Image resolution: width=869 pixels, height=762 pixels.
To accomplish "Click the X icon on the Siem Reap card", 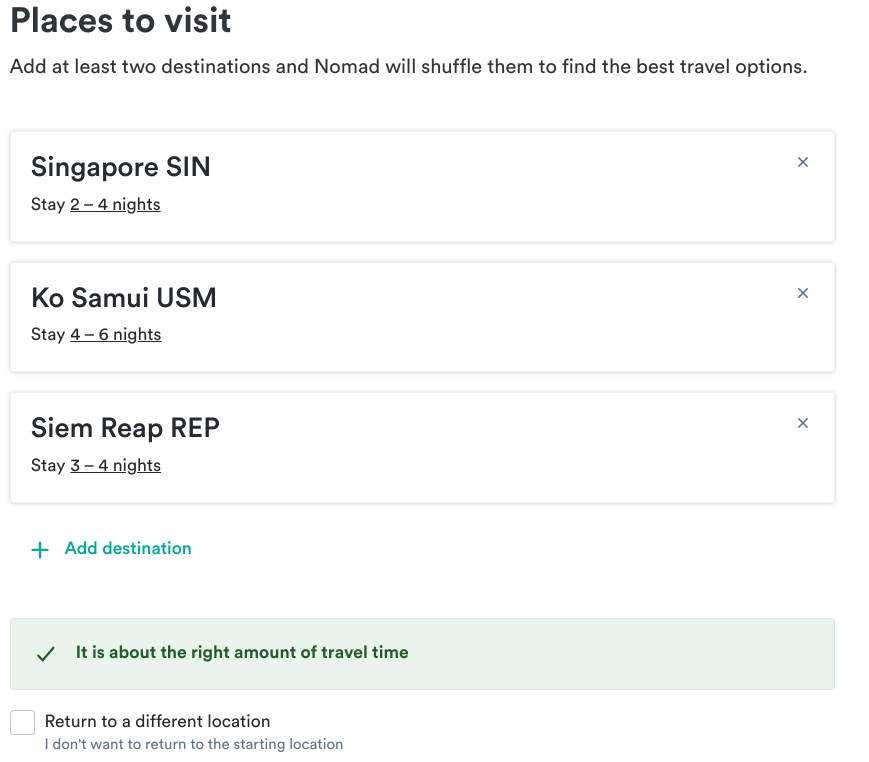I will coord(803,423).
